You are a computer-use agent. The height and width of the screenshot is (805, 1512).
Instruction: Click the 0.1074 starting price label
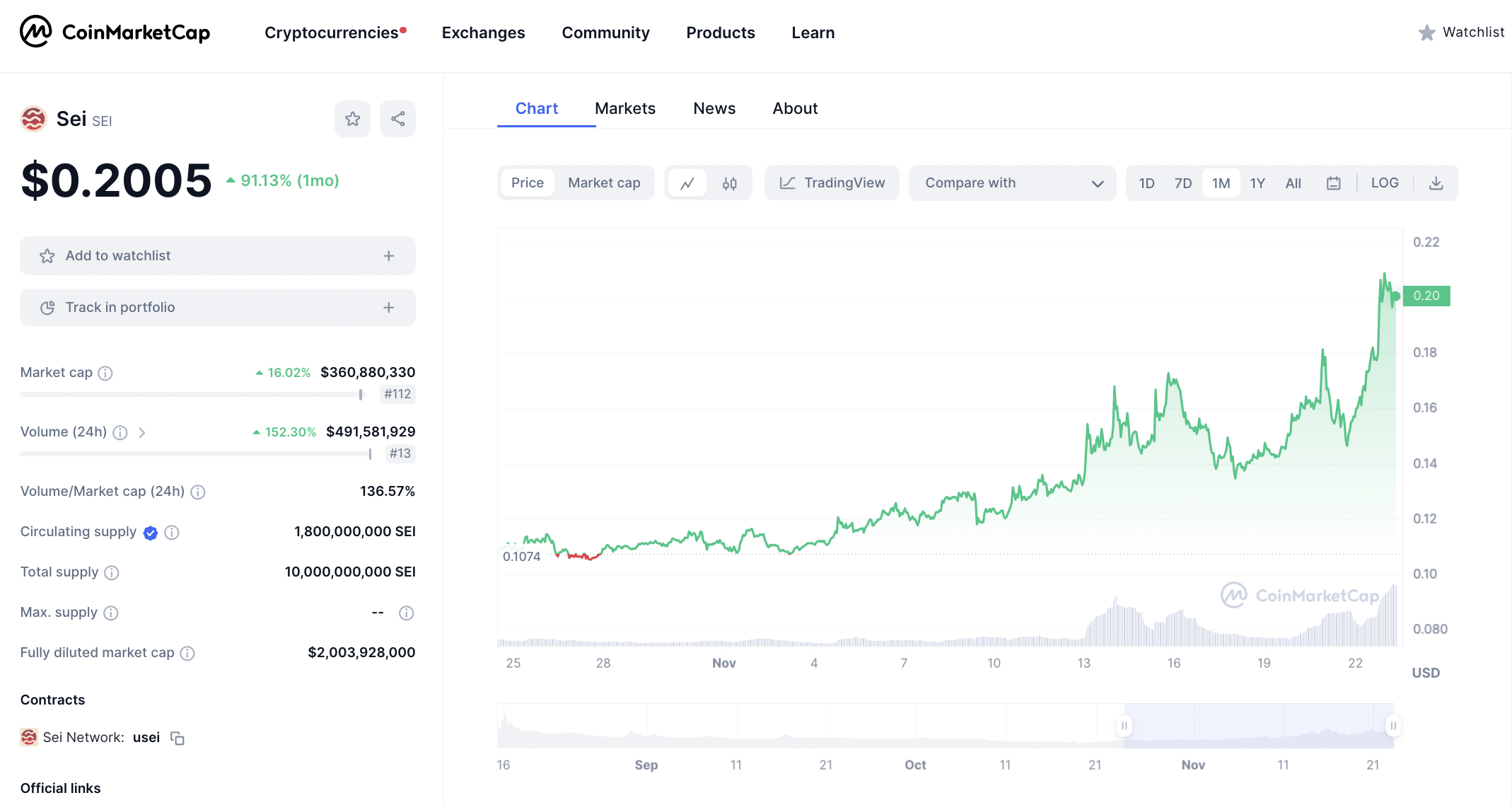pos(521,557)
